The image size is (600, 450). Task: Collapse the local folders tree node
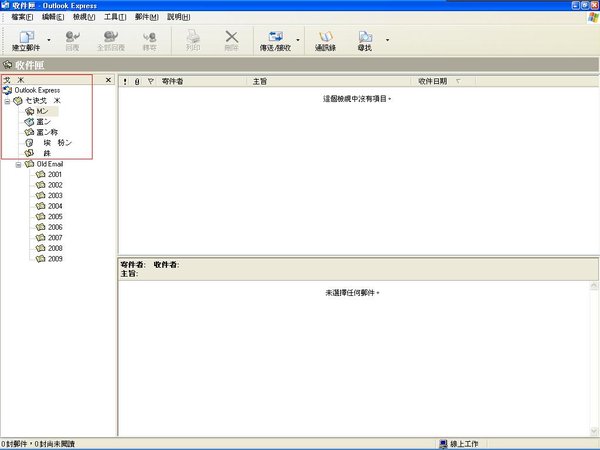coord(7,101)
